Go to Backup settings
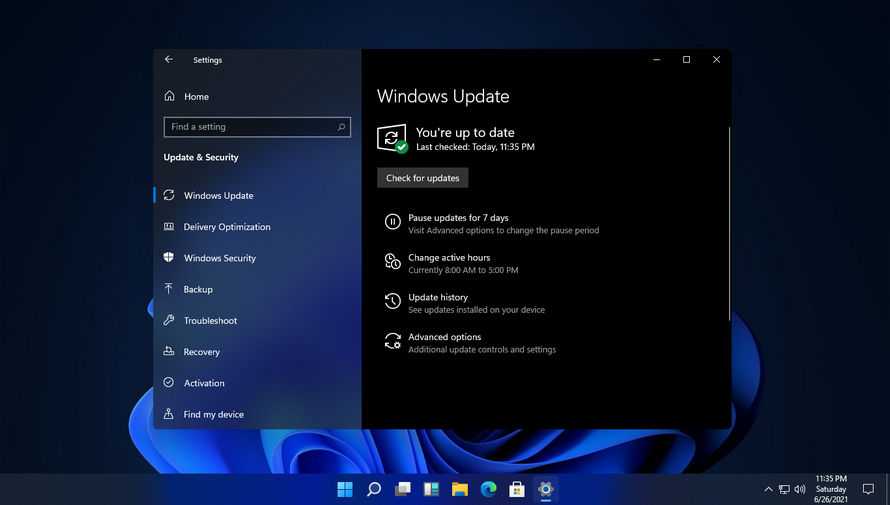Viewport: 890px width, 505px height. [198, 289]
